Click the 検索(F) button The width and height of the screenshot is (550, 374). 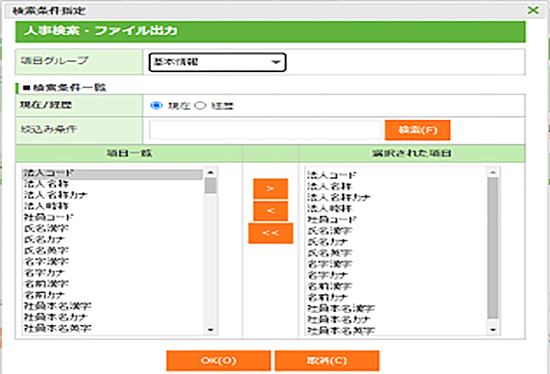(417, 130)
